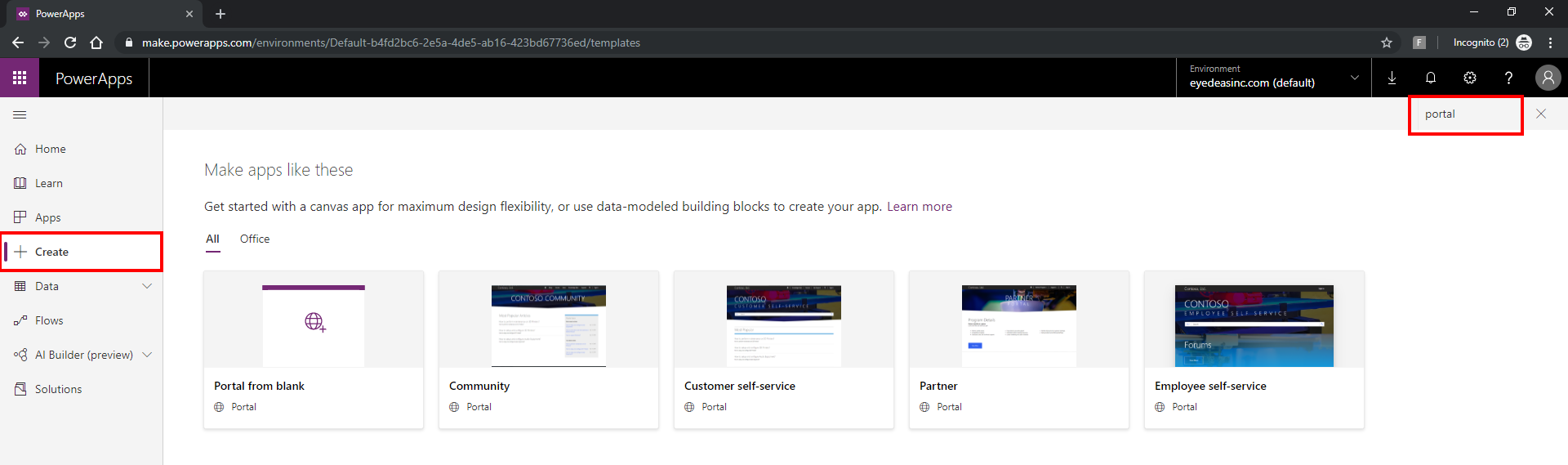Image resolution: width=1568 pixels, height=465 pixels.
Task: Open the app launcher waffle icon
Action: [20, 78]
